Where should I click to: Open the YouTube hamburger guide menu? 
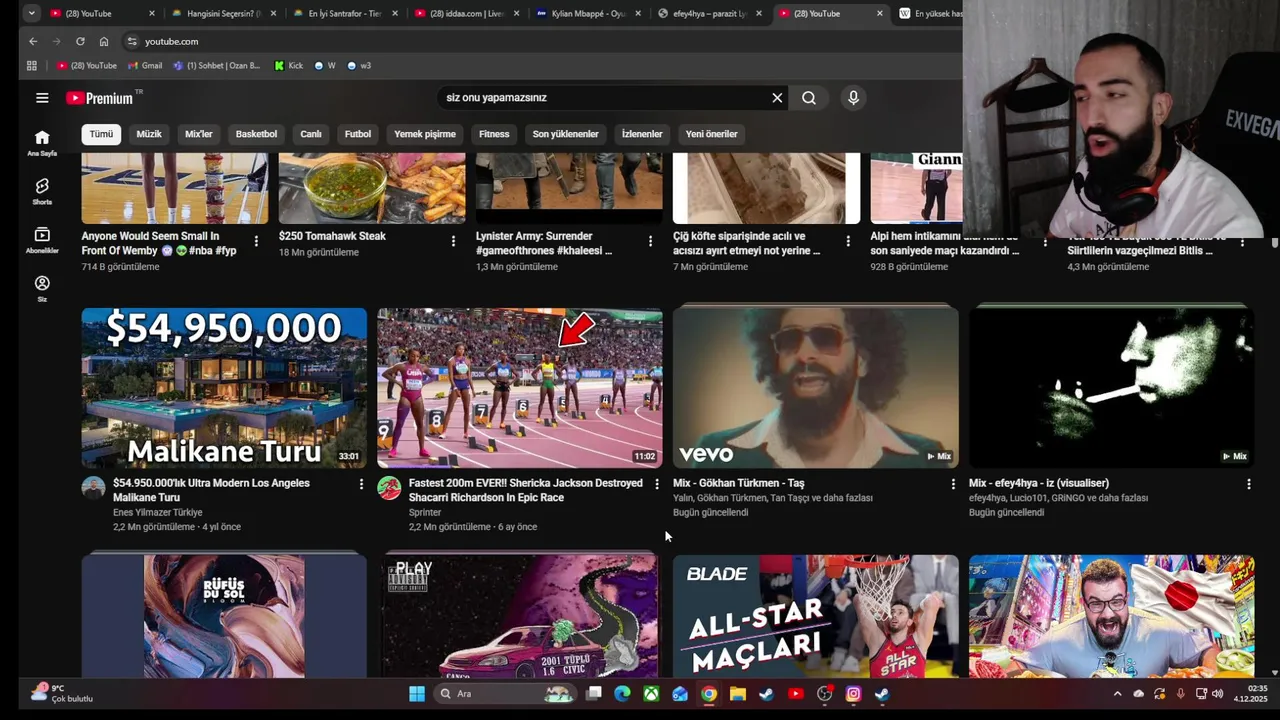[x=42, y=98]
